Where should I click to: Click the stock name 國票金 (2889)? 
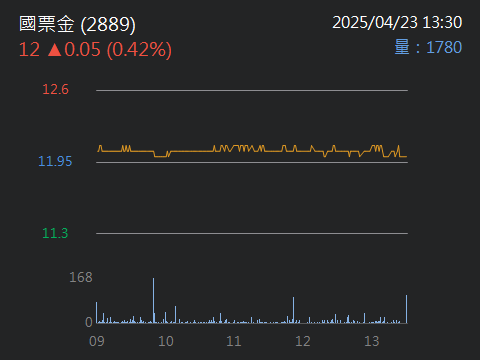pyautogui.click(x=77, y=24)
